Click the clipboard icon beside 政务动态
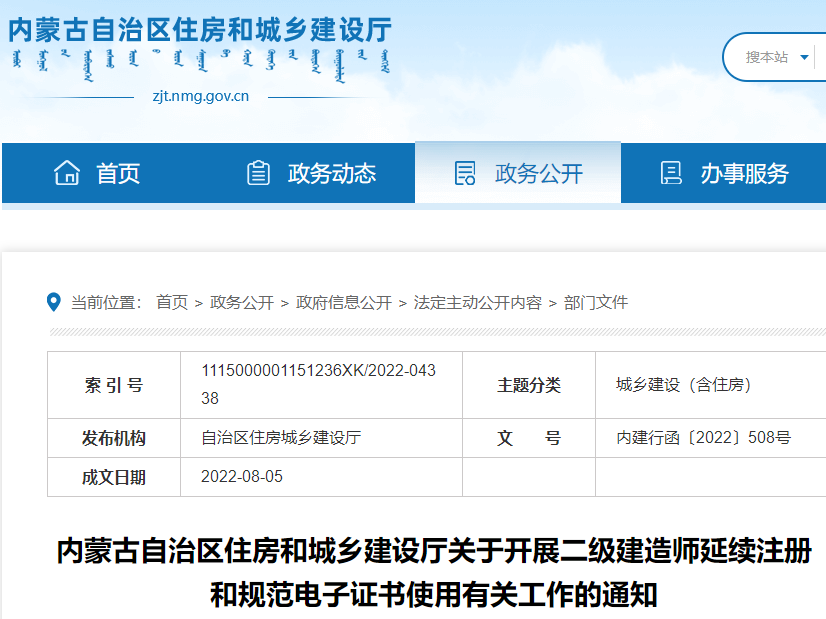 (258, 172)
